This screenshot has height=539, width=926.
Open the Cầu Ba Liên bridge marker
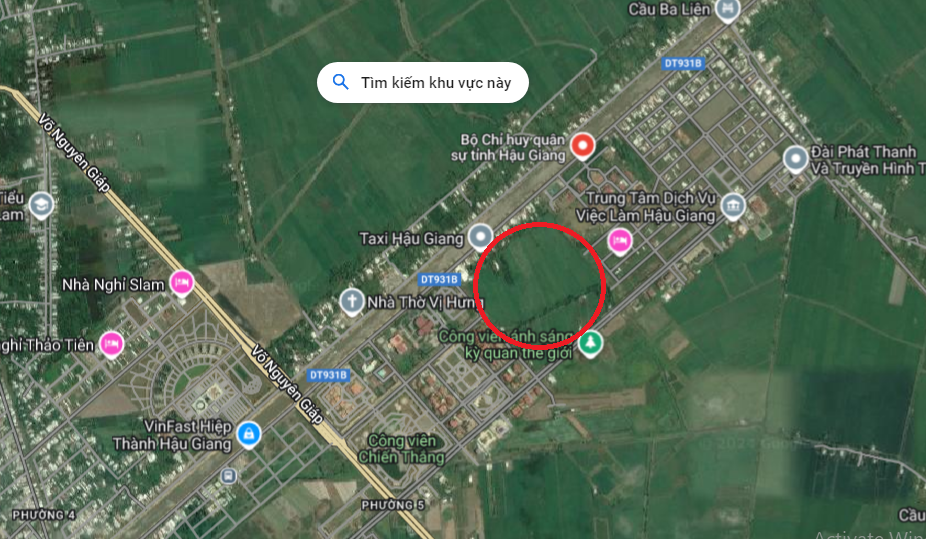point(727,9)
